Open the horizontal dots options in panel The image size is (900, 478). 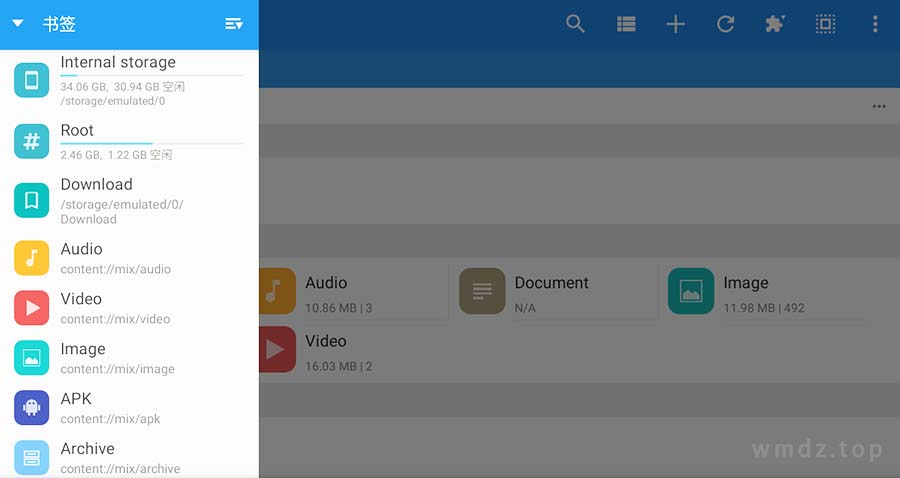click(879, 106)
